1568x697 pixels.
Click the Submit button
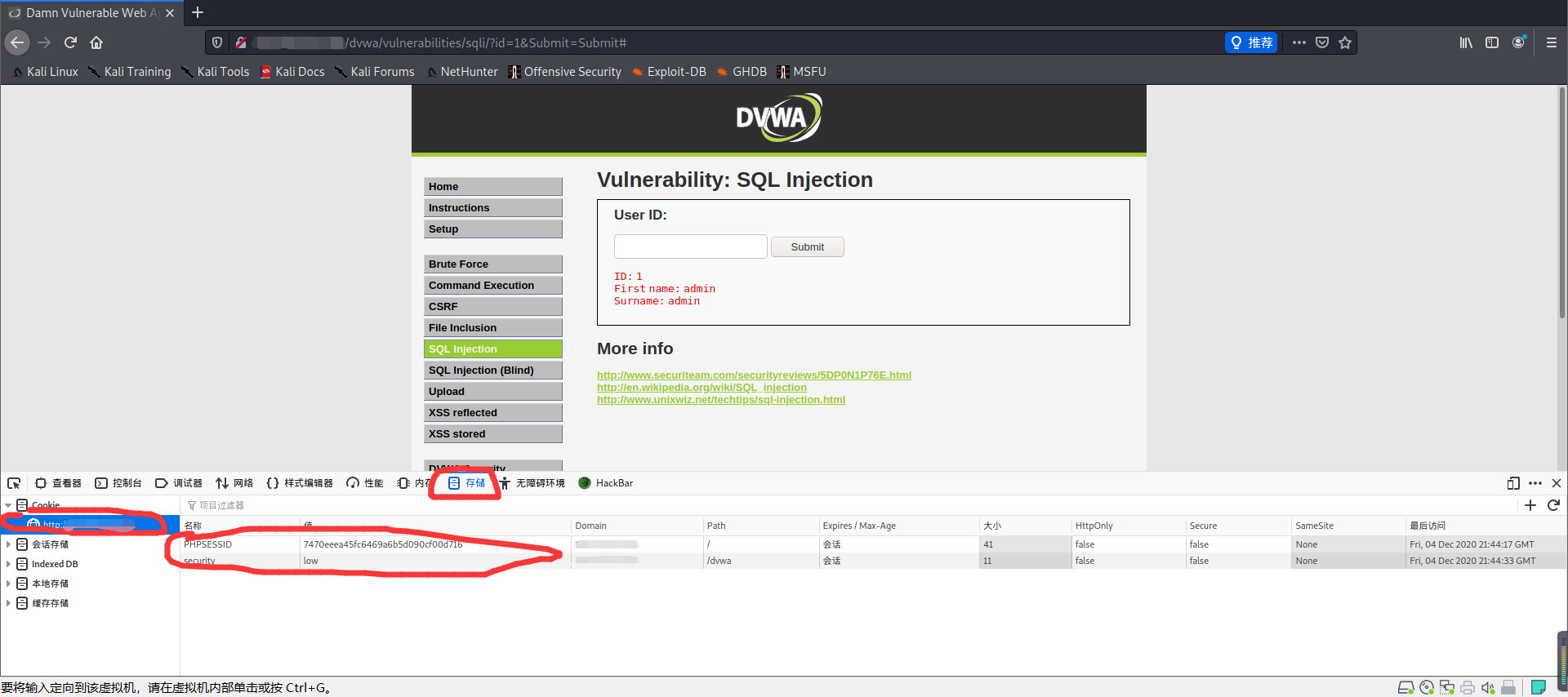[x=807, y=246]
